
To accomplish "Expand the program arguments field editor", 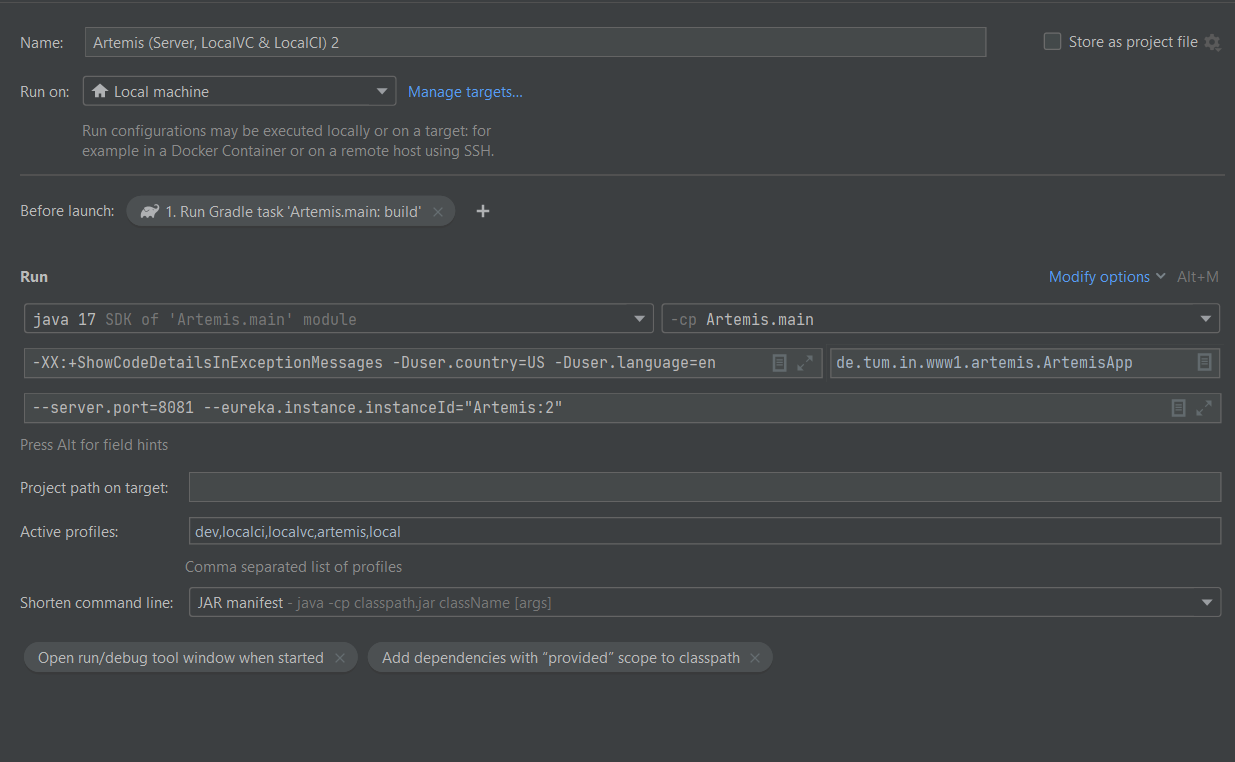I will (1202, 407).
